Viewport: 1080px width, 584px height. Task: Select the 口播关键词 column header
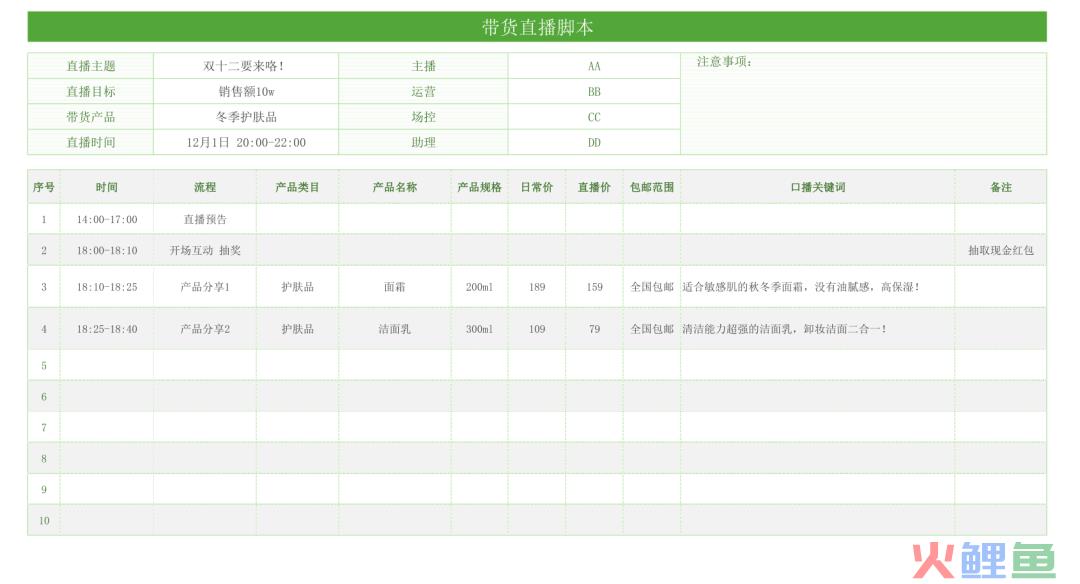click(818, 187)
